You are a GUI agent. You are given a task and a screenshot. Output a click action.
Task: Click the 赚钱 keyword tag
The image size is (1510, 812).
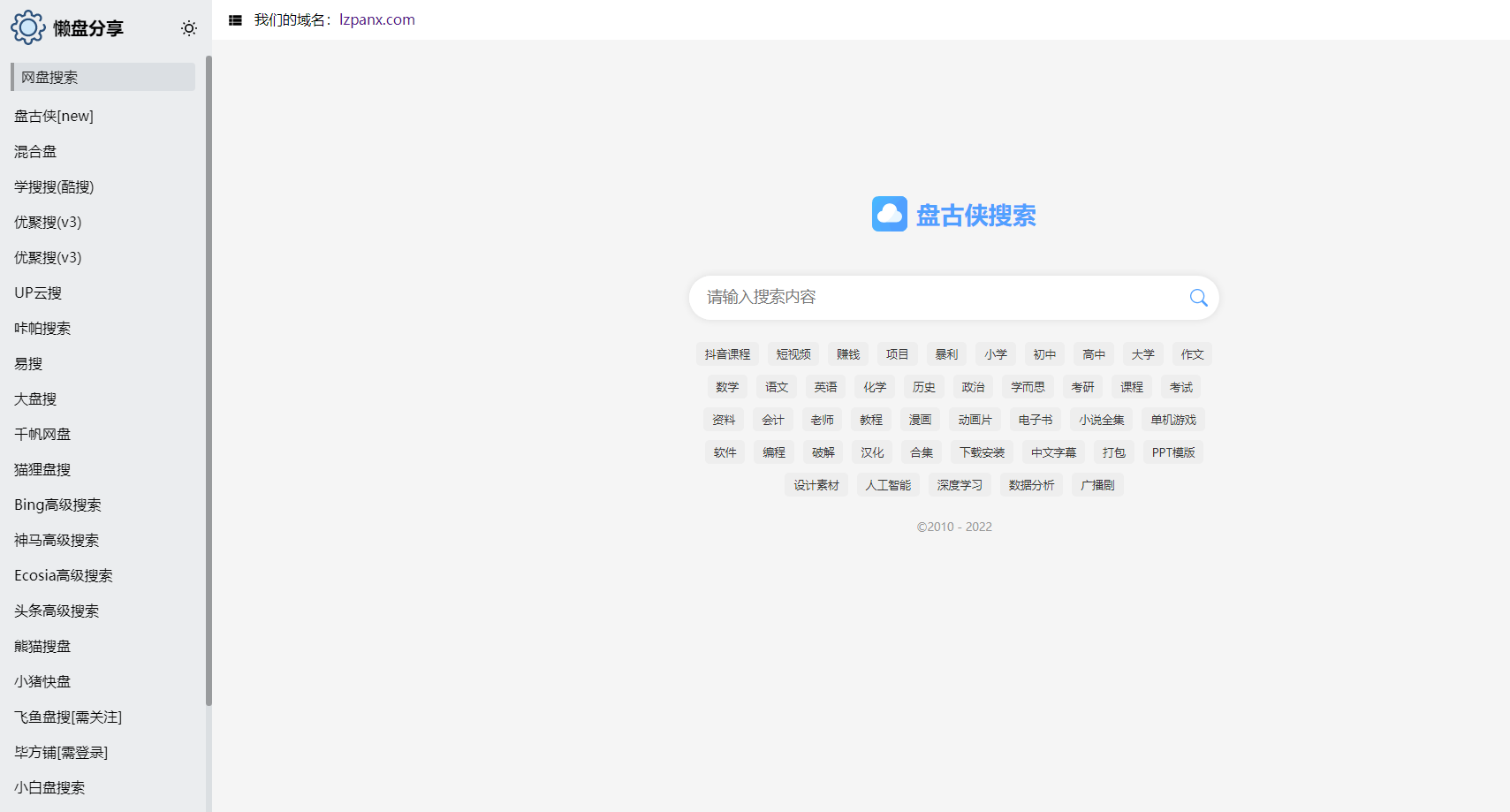pyautogui.click(x=848, y=354)
